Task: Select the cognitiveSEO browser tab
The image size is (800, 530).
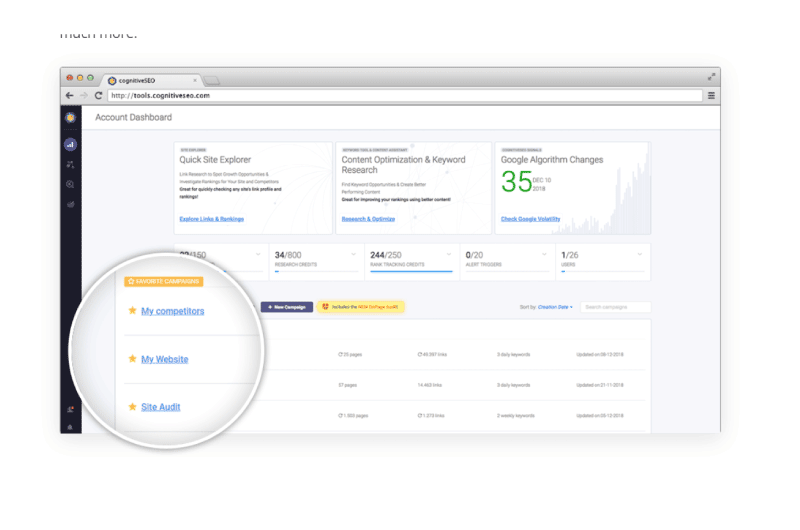Action: pyautogui.click(x=151, y=80)
